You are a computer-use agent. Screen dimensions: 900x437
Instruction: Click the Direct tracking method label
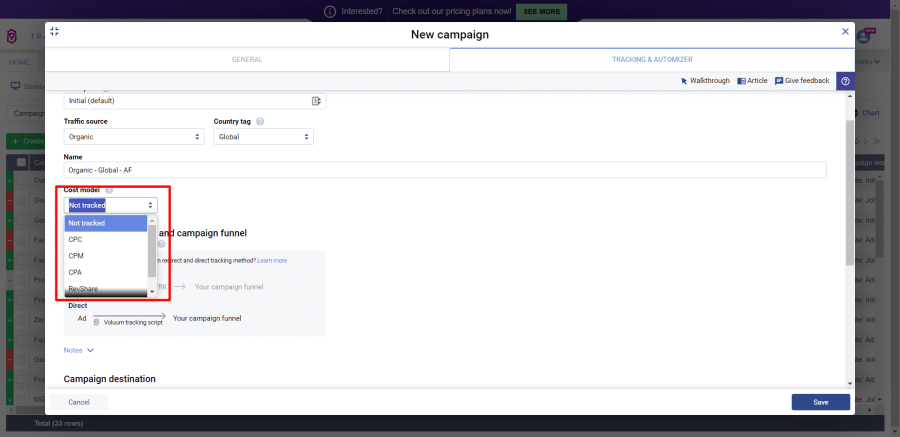[77, 305]
